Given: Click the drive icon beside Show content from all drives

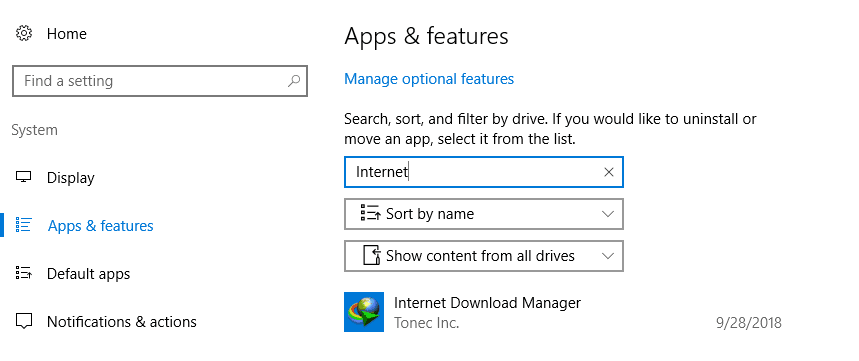Looking at the screenshot, I should [x=372, y=255].
